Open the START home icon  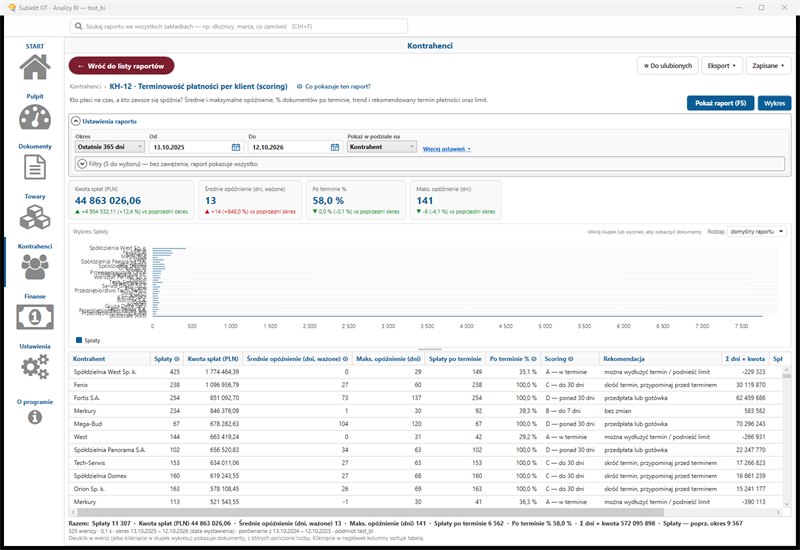[35, 67]
